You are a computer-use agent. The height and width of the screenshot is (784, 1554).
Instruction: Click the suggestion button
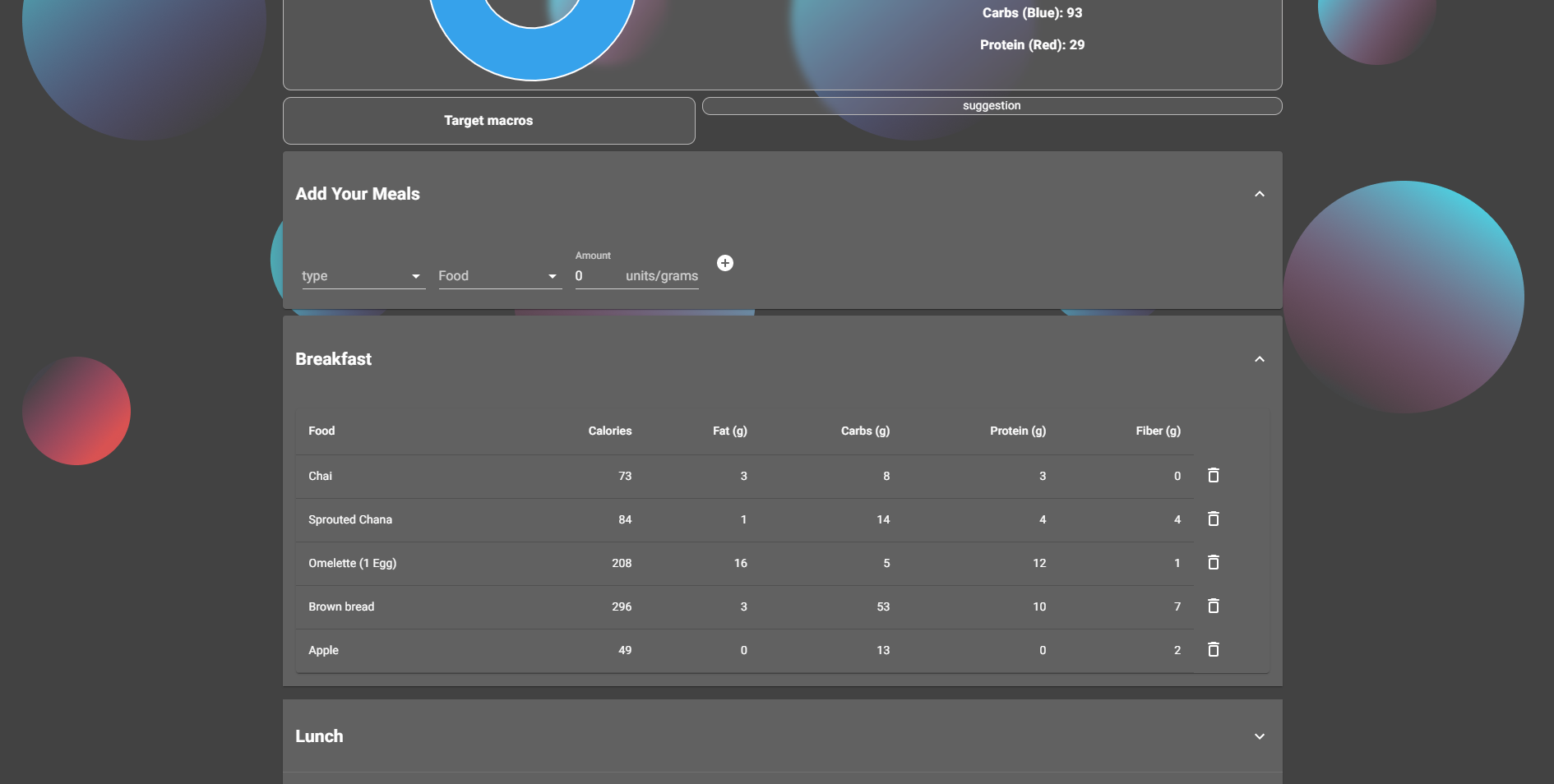992,105
